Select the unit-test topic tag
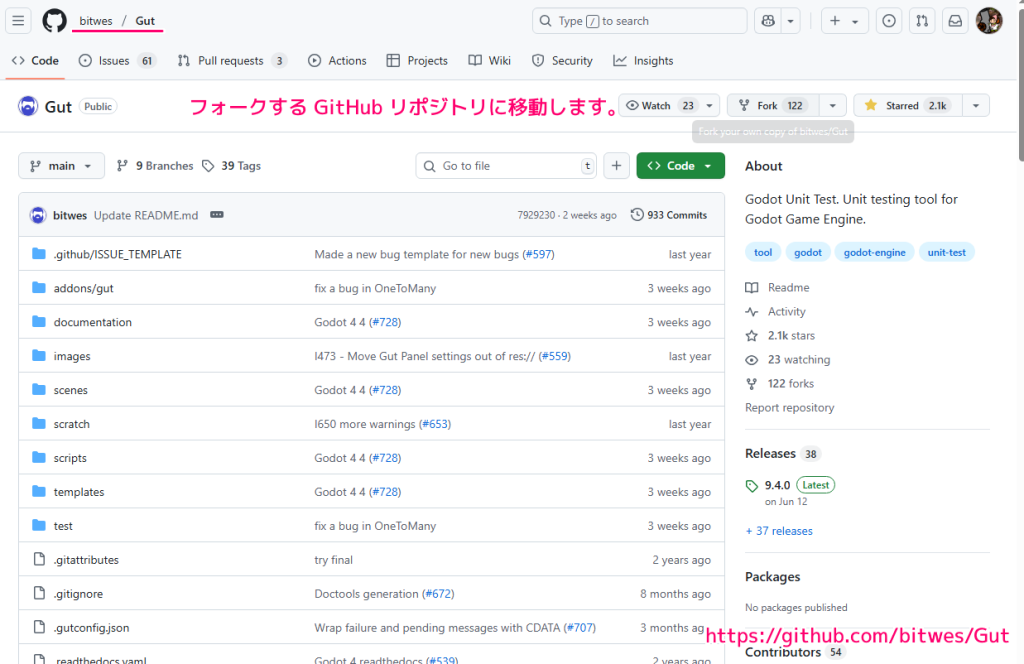Image resolution: width=1024 pixels, height=664 pixels. 946,252
